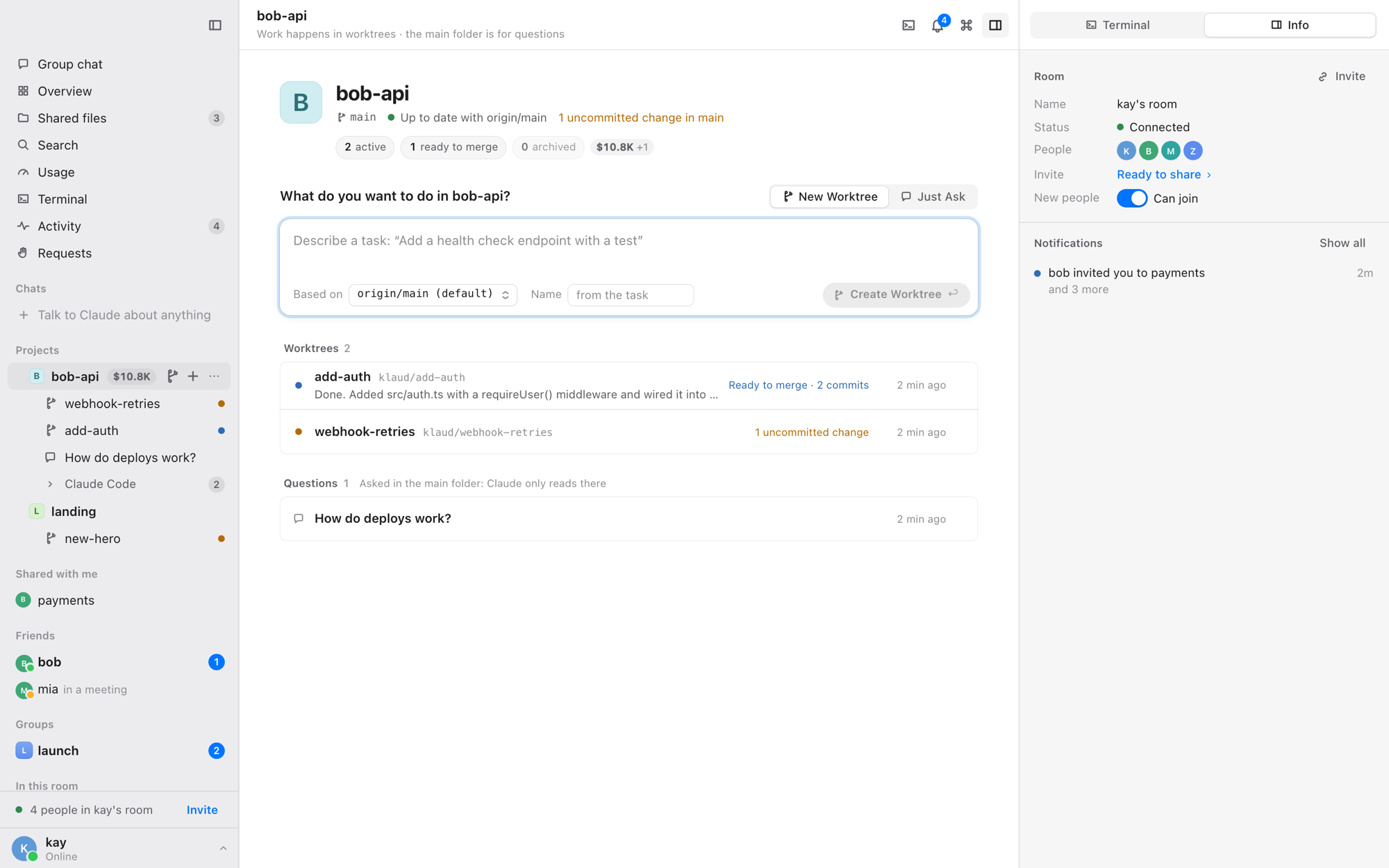Screen dimensions: 1389x868
Task: Open Activity in sidebar
Action: [x=119, y=226]
